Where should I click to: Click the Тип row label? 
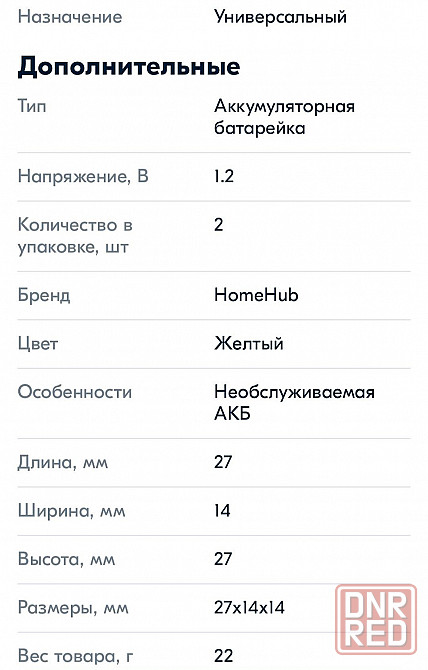pyautogui.click(x=32, y=106)
